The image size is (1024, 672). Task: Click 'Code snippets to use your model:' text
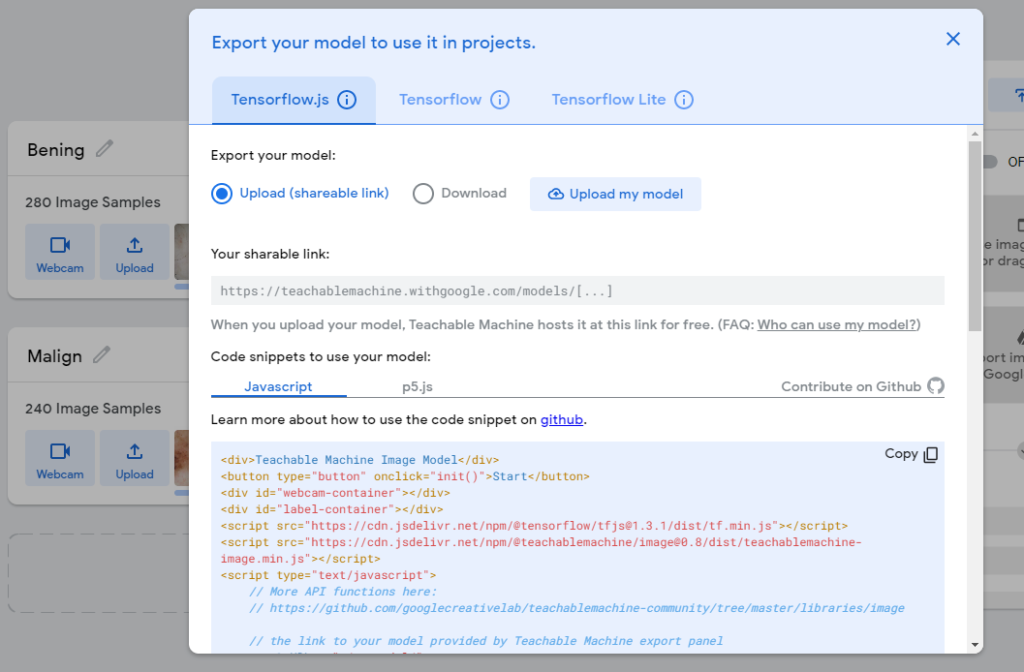click(x=321, y=357)
